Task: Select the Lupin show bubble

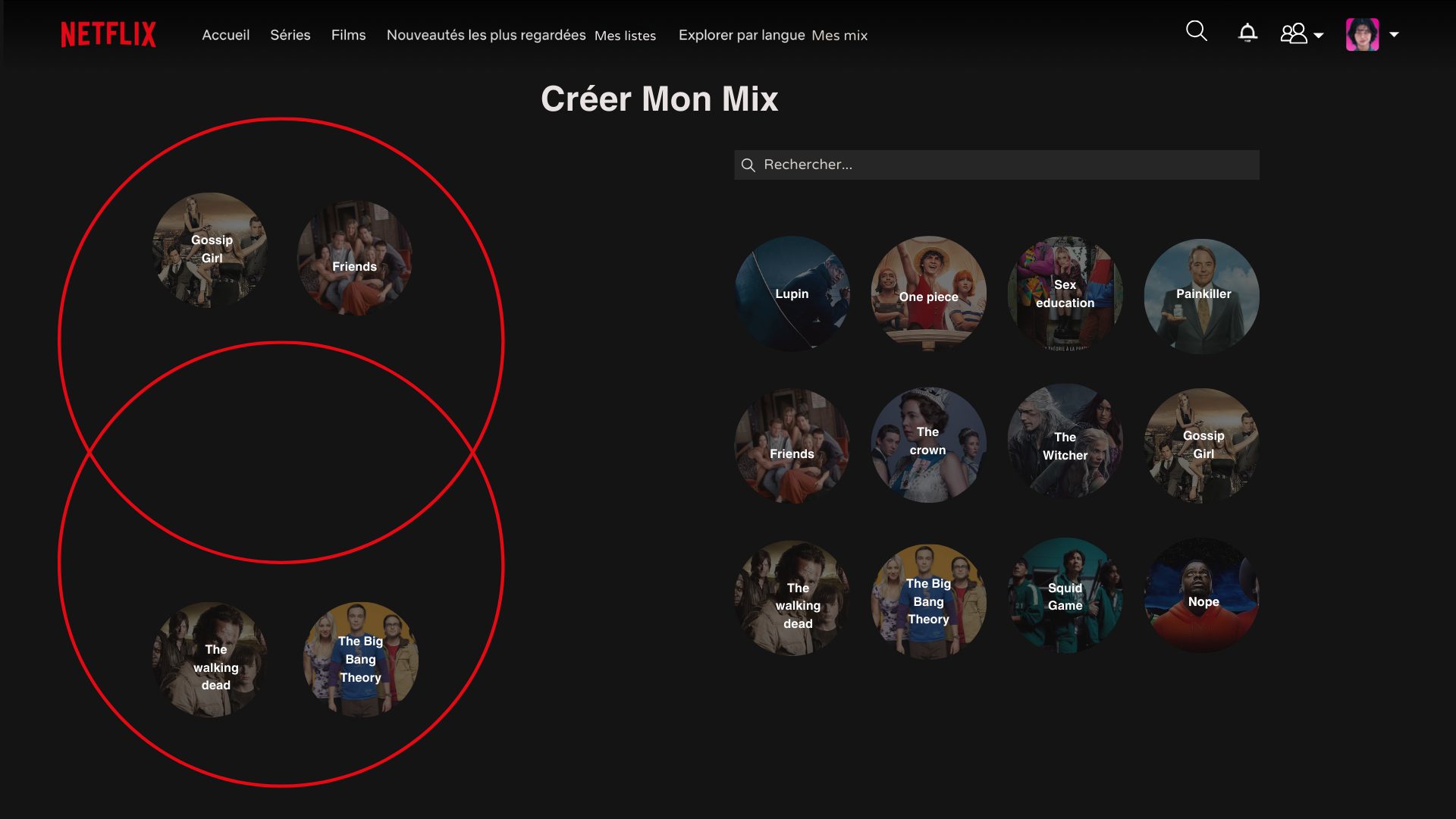Action: [x=792, y=293]
